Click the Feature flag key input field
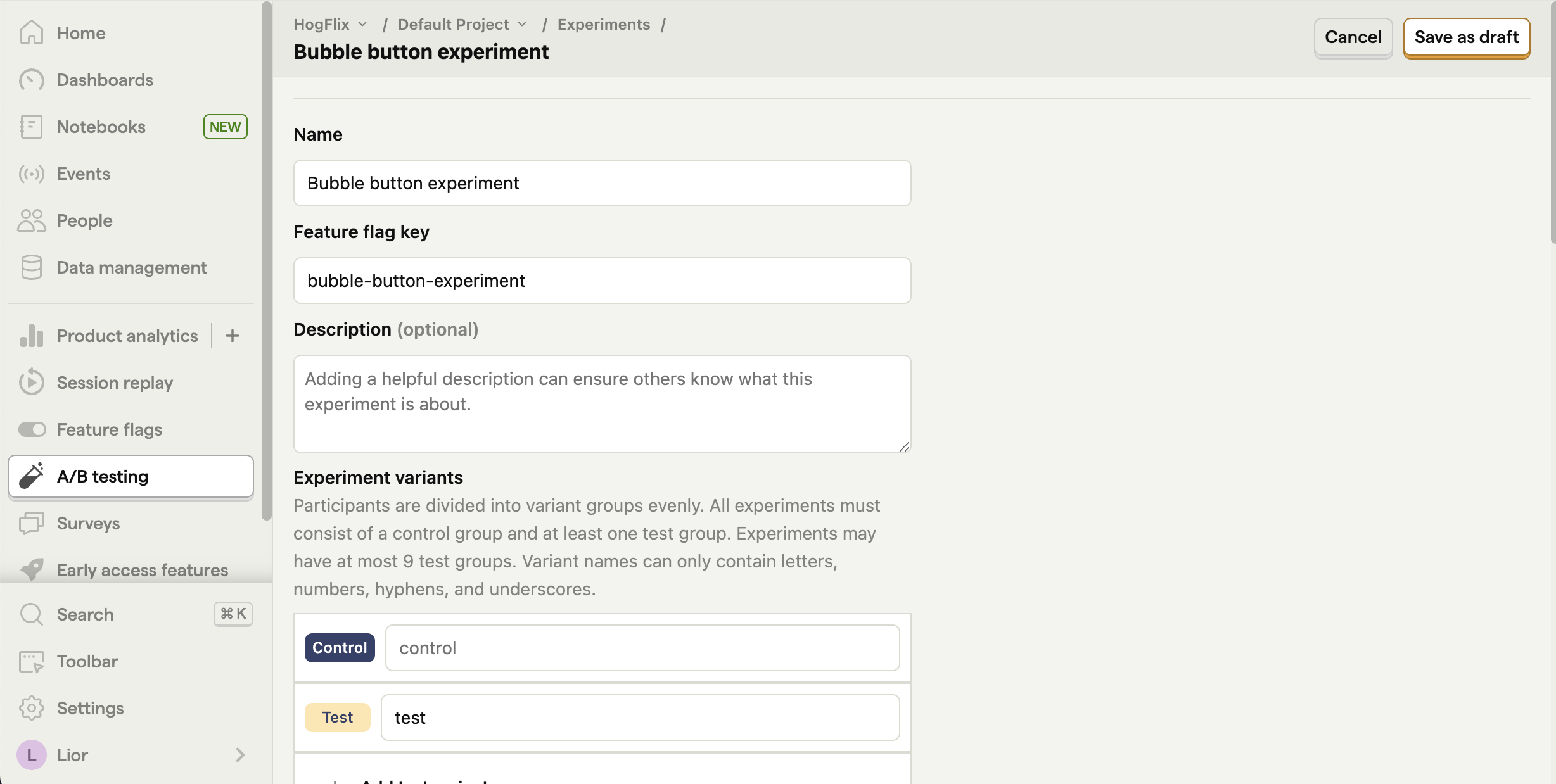The width and height of the screenshot is (1556, 784). tap(602, 280)
